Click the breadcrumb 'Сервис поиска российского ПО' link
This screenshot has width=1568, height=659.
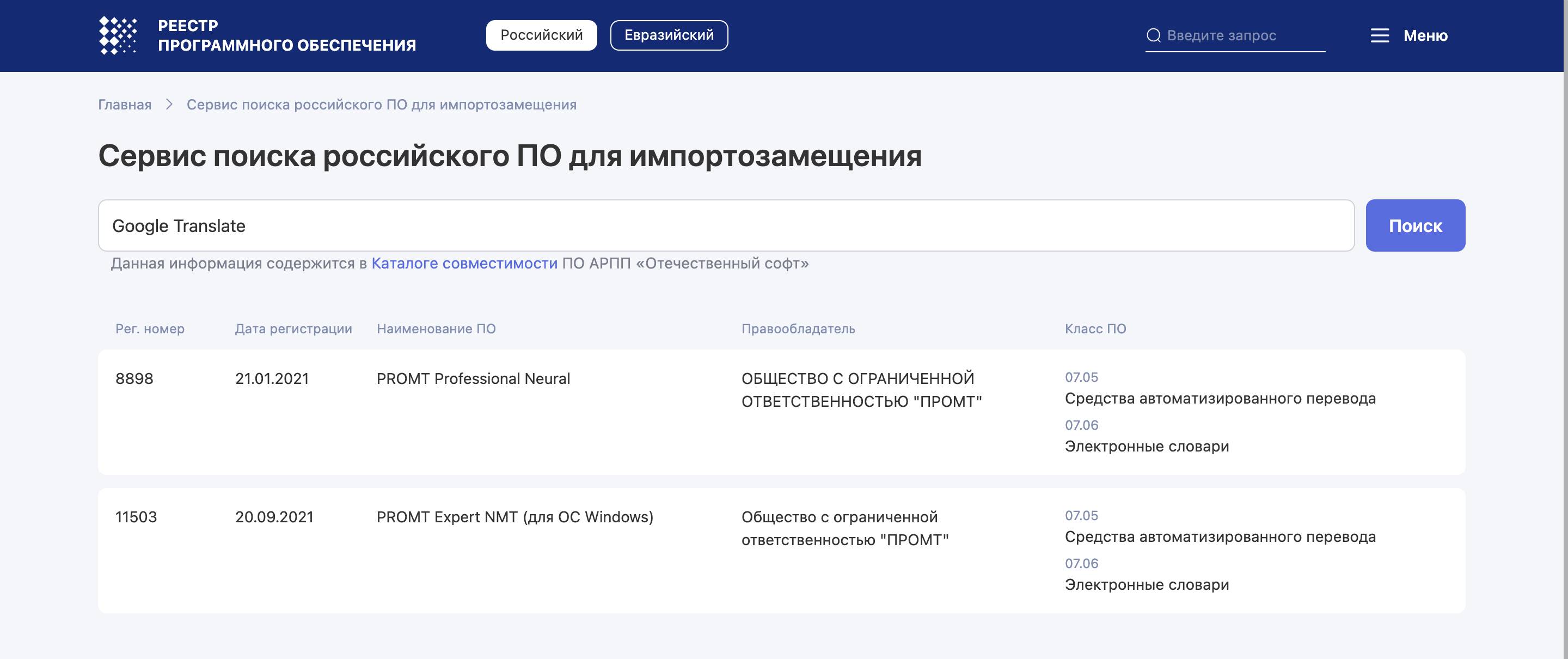coord(382,105)
